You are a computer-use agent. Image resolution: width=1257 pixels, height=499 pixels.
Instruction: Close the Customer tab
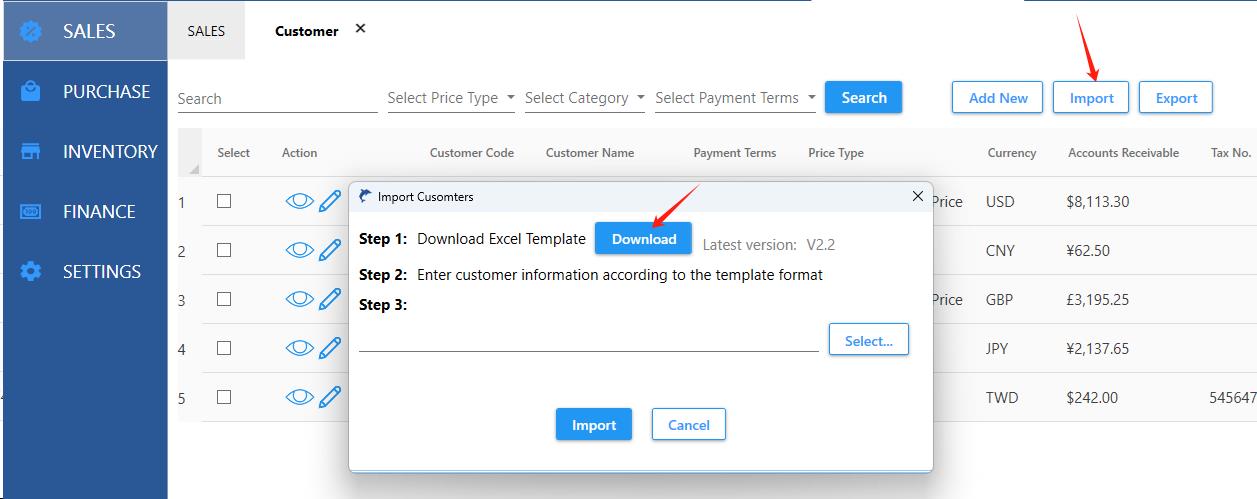pos(360,28)
